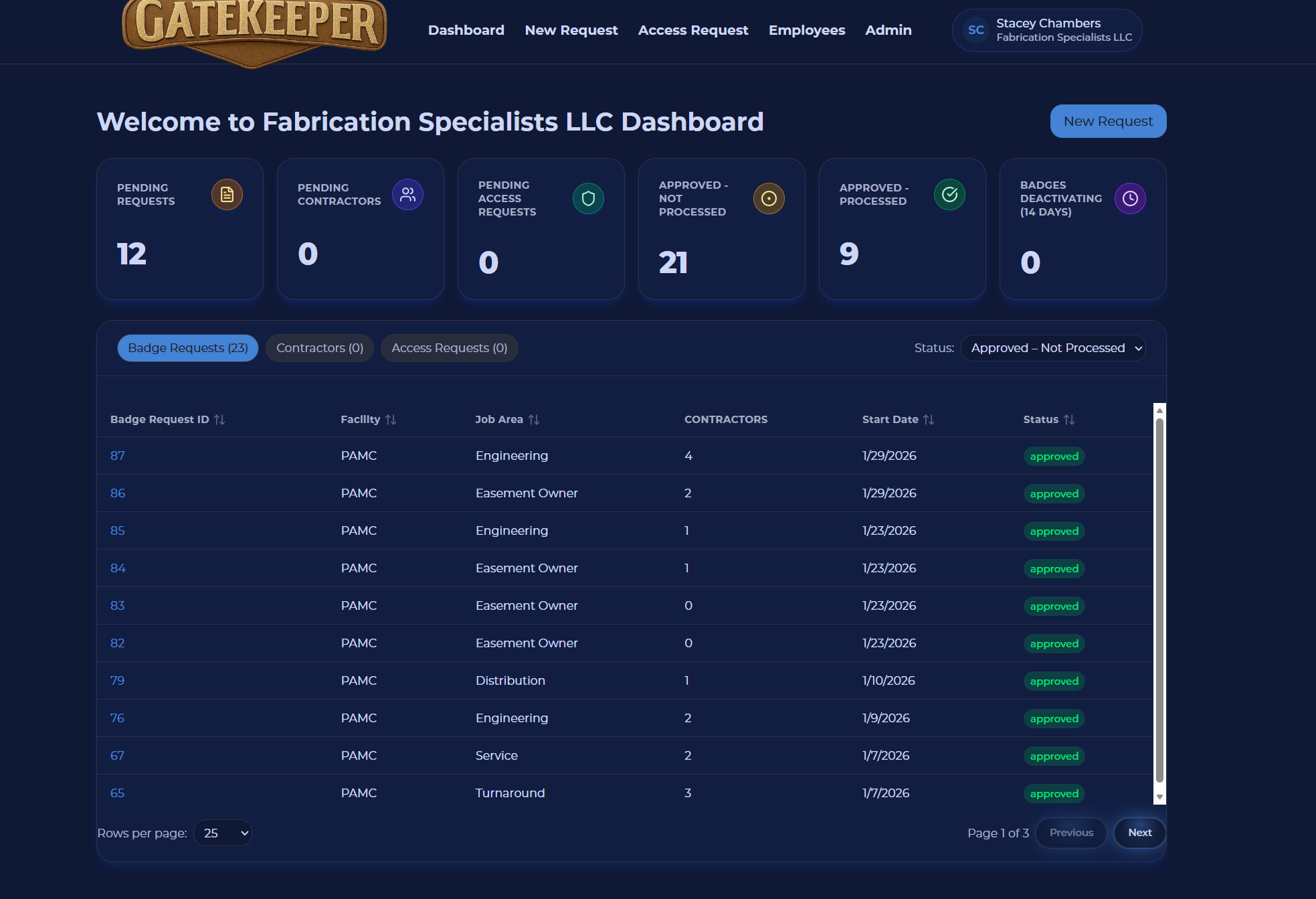Sort the Status column arrows
This screenshot has height=899, width=1316.
click(x=1069, y=420)
